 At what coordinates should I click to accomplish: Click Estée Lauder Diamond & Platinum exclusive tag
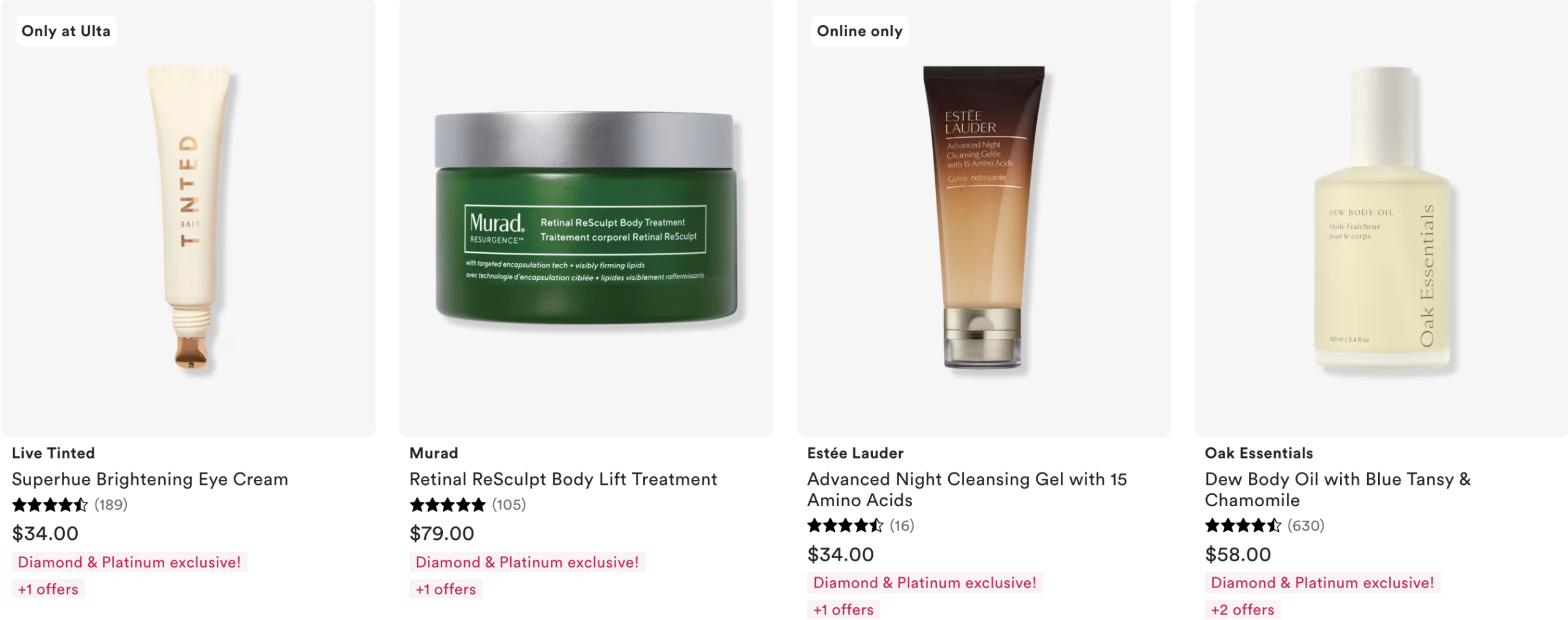925,583
